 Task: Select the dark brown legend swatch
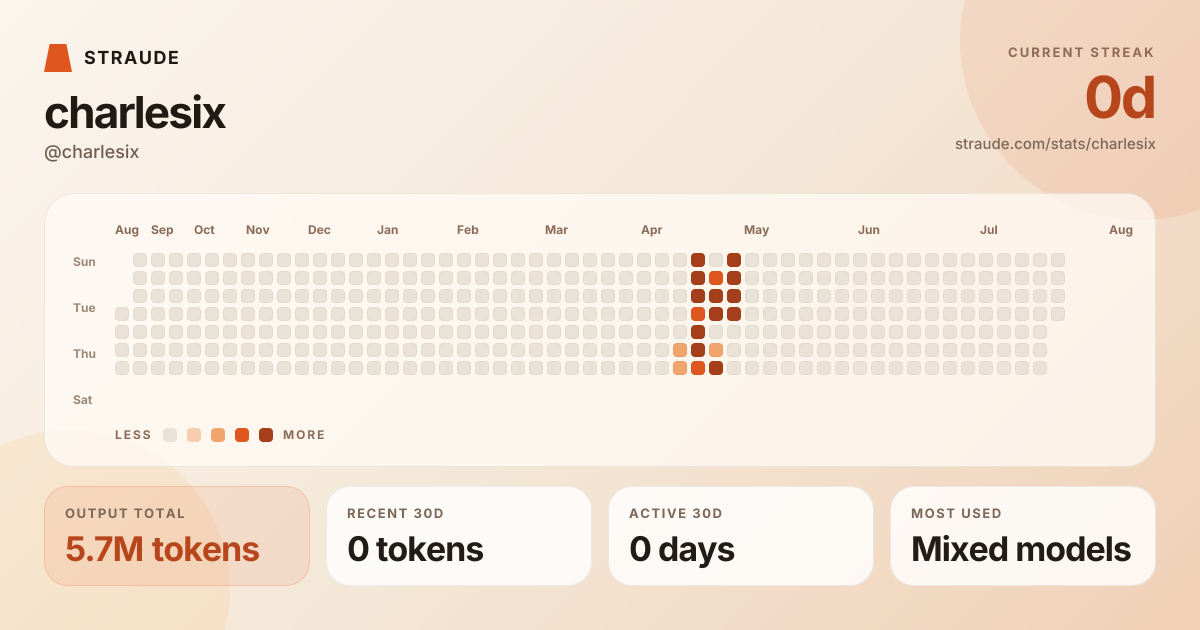[266, 435]
